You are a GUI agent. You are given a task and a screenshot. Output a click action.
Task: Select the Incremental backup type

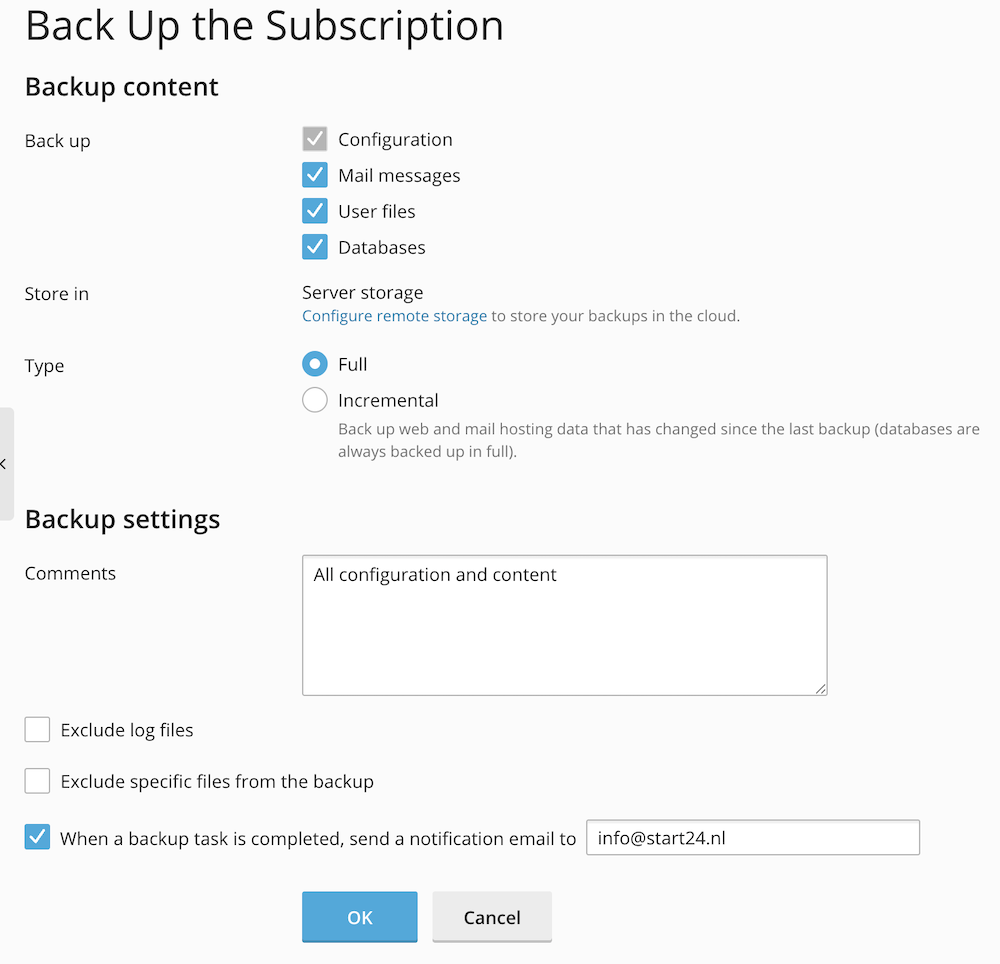click(315, 400)
